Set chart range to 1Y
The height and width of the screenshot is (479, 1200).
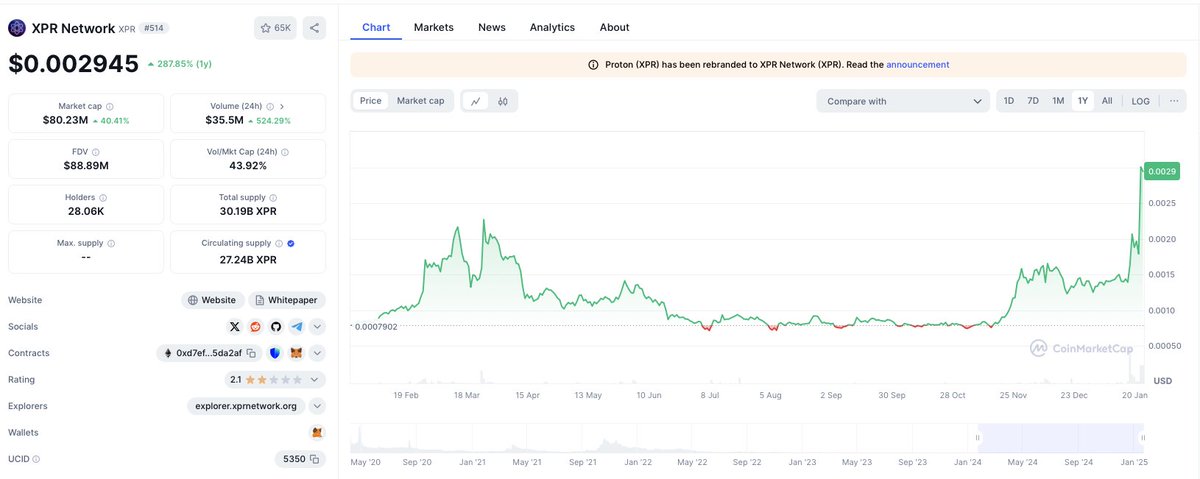[x=1083, y=101]
